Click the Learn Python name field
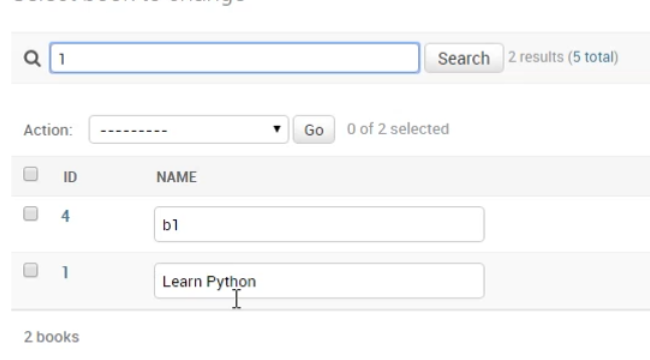Viewport: 650px width, 360px height. [319, 281]
